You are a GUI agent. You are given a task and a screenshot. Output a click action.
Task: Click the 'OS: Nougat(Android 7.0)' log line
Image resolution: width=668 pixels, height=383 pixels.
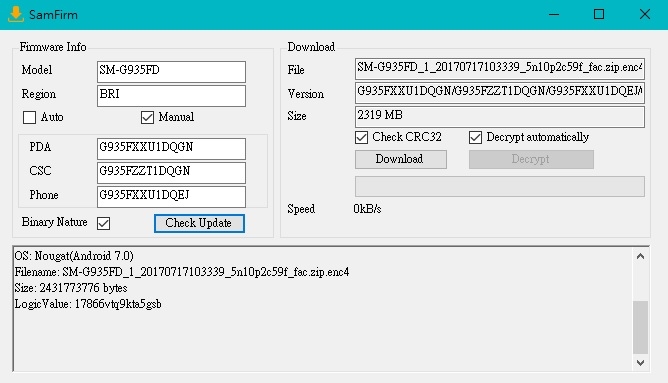(x=74, y=256)
